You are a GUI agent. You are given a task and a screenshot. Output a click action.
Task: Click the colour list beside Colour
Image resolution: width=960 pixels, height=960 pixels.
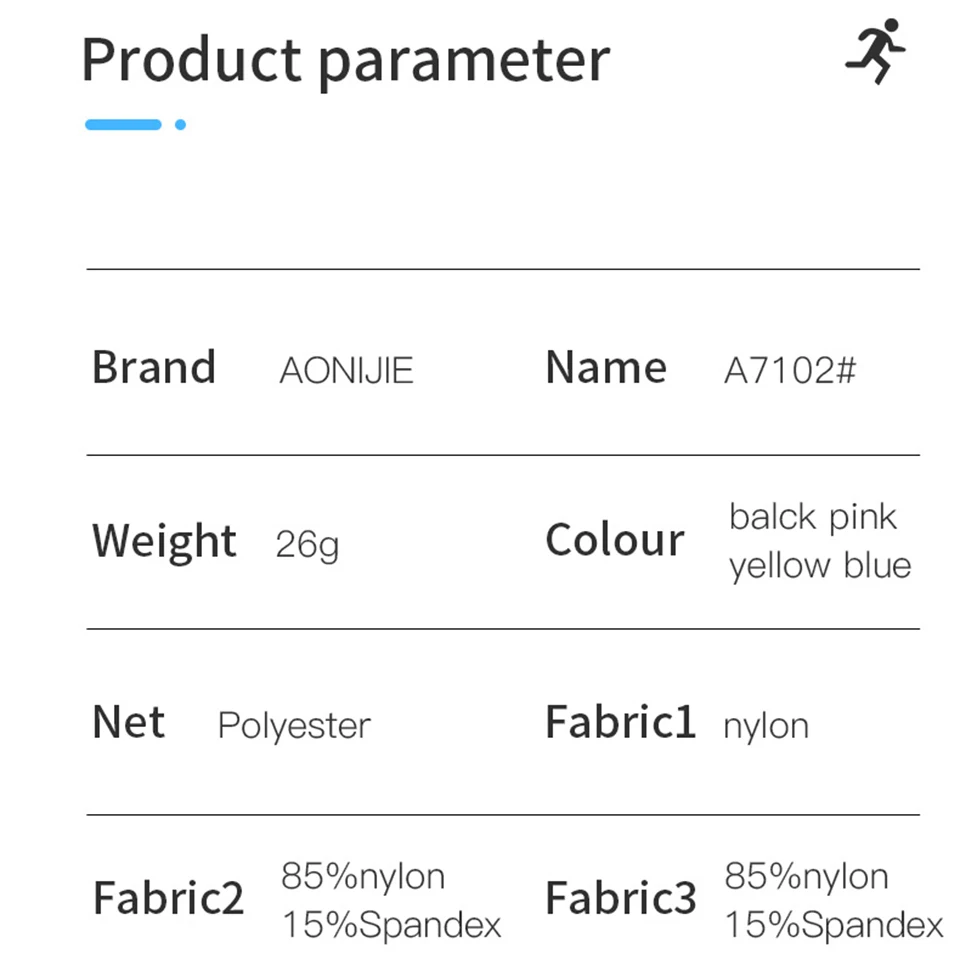tap(820, 541)
